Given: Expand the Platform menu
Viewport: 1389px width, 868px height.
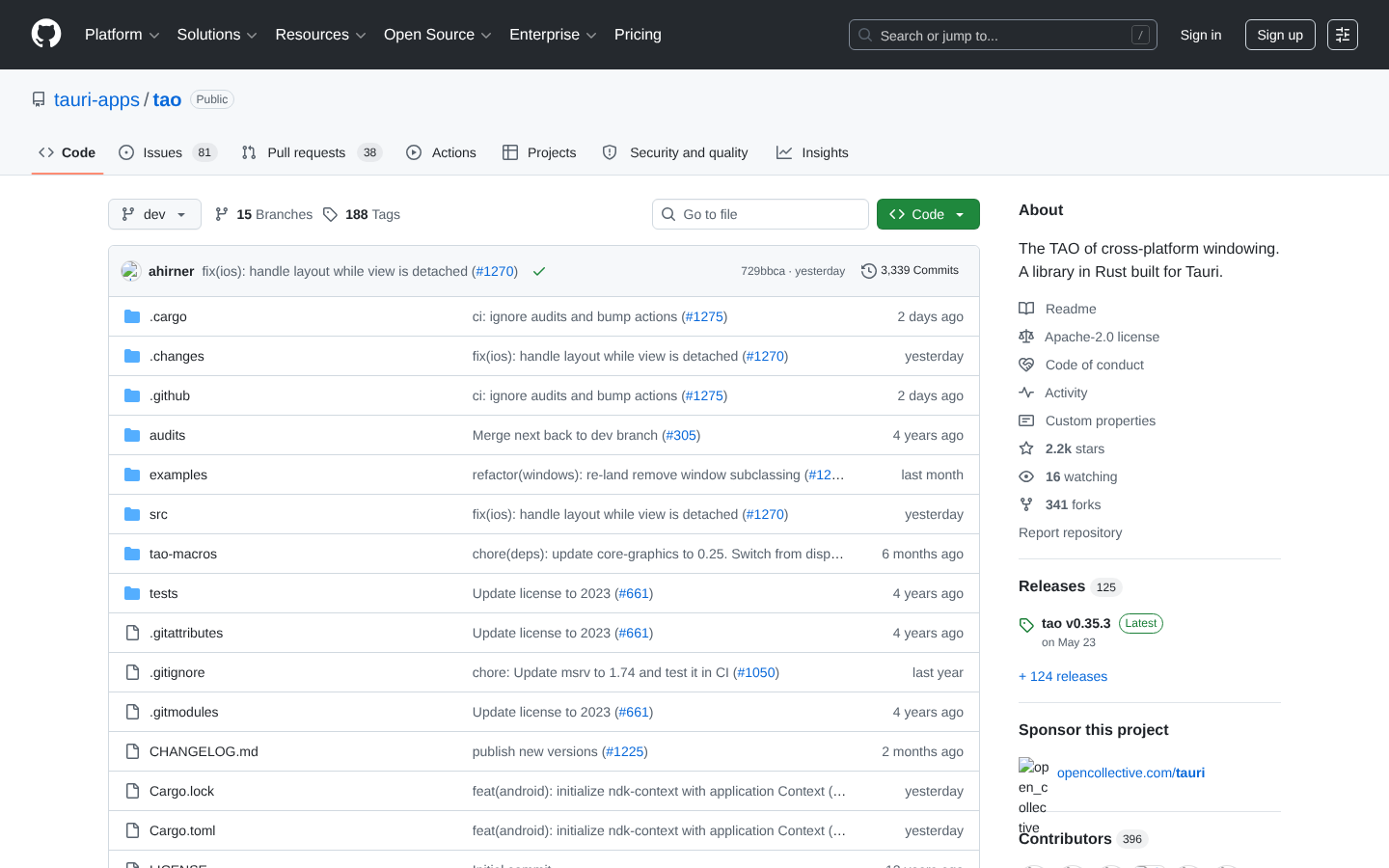Looking at the screenshot, I should [x=123, y=35].
